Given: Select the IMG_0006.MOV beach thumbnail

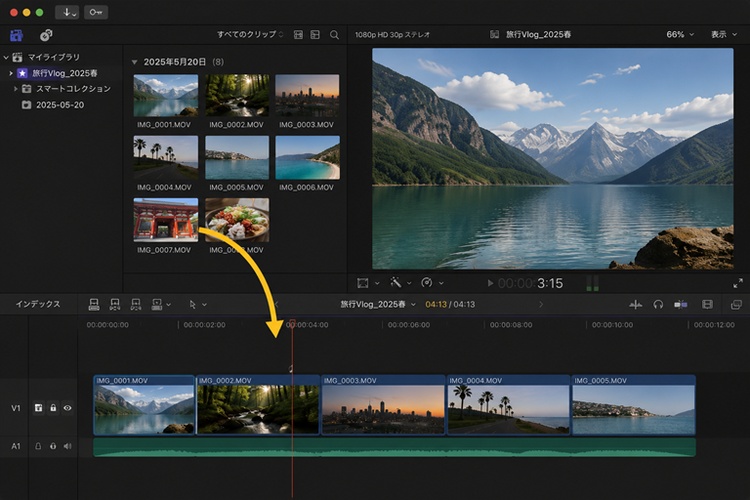Looking at the screenshot, I should (307, 157).
